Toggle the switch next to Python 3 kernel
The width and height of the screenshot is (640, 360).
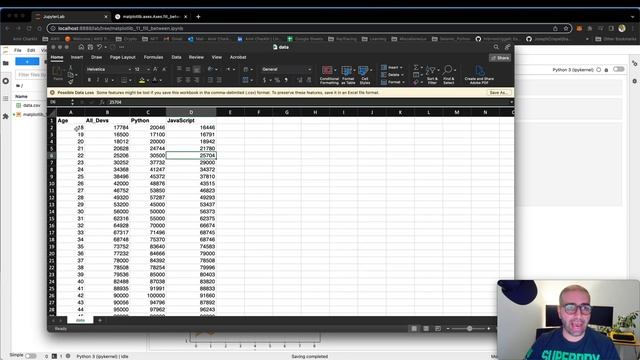618,69
